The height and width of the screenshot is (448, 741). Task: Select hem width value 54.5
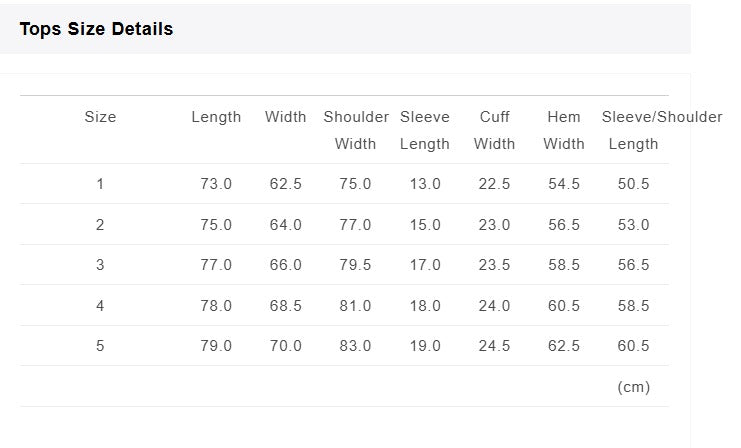click(564, 184)
